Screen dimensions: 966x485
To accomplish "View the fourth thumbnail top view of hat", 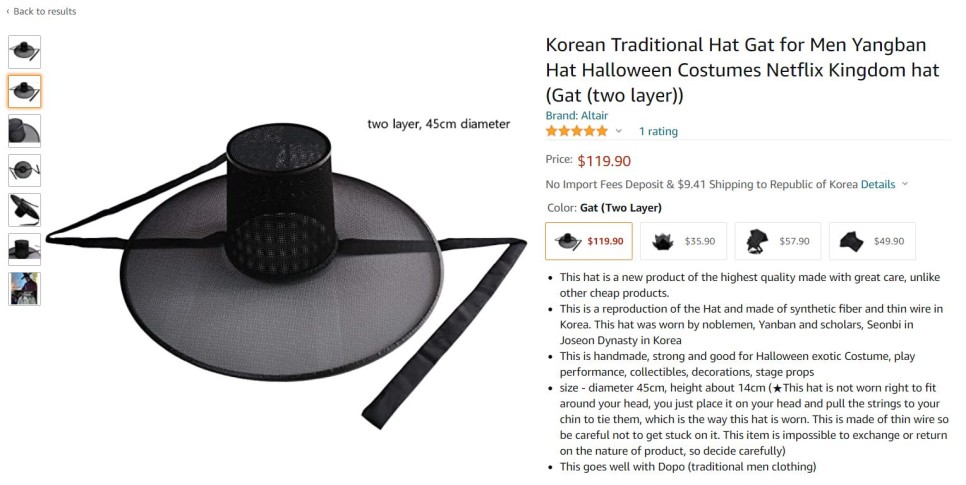I will pyautogui.click(x=25, y=170).
